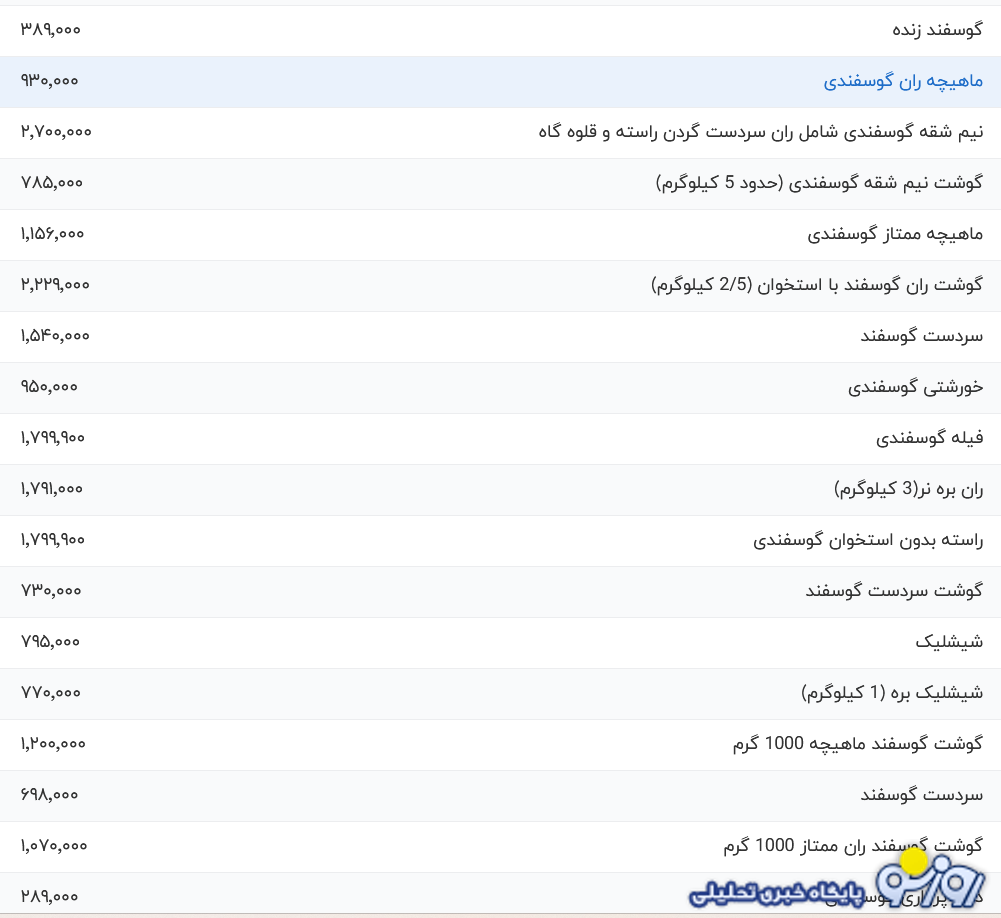Viewport: 1001px width, 918px height.
Task: Click the ۶۹۸,۰۰۰ price cell
Action: [49, 795]
